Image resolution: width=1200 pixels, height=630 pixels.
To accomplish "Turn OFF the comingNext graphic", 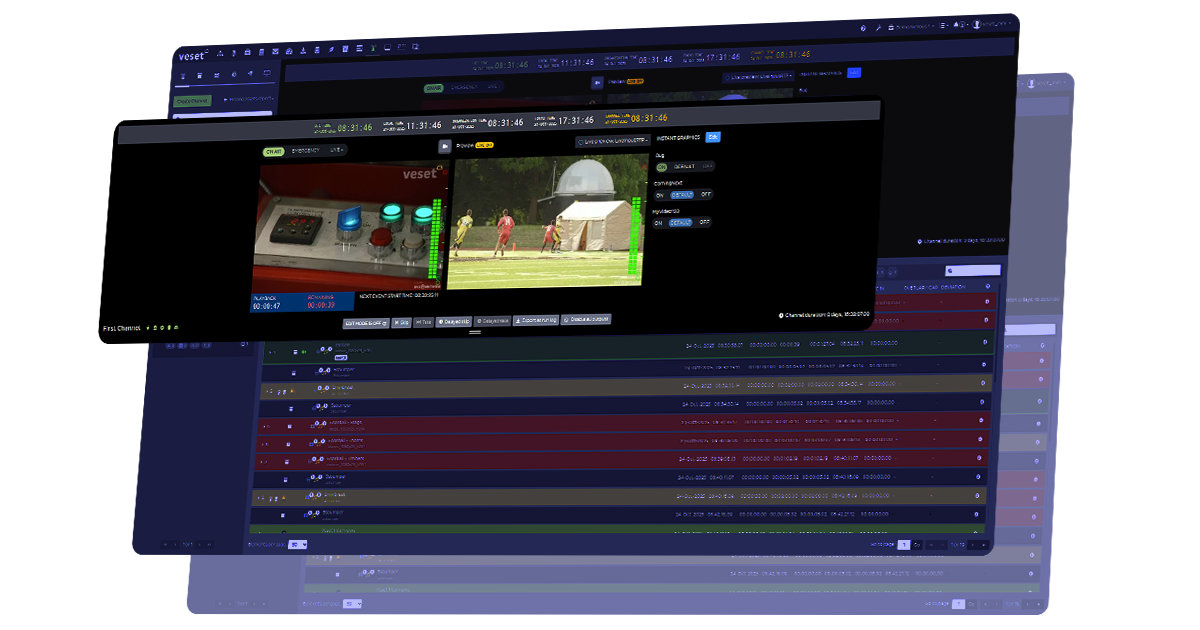I will coord(704,193).
